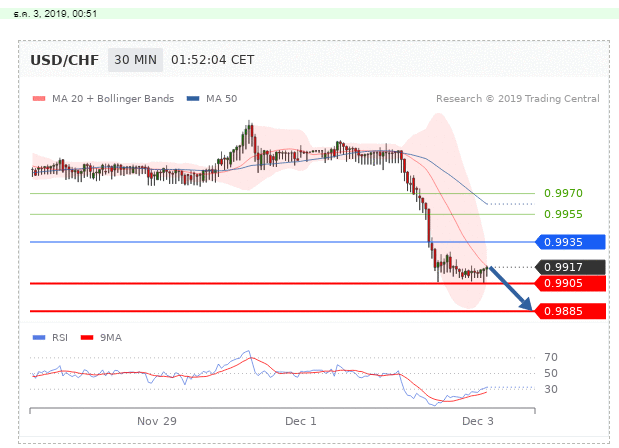This screenshot has height=448, width=619.
Task: Click the MA 20 + Bollinger Bands legend label
Action: [x=113, y=99]
